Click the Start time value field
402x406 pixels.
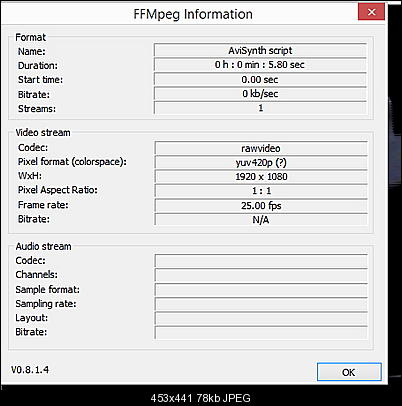260,79
